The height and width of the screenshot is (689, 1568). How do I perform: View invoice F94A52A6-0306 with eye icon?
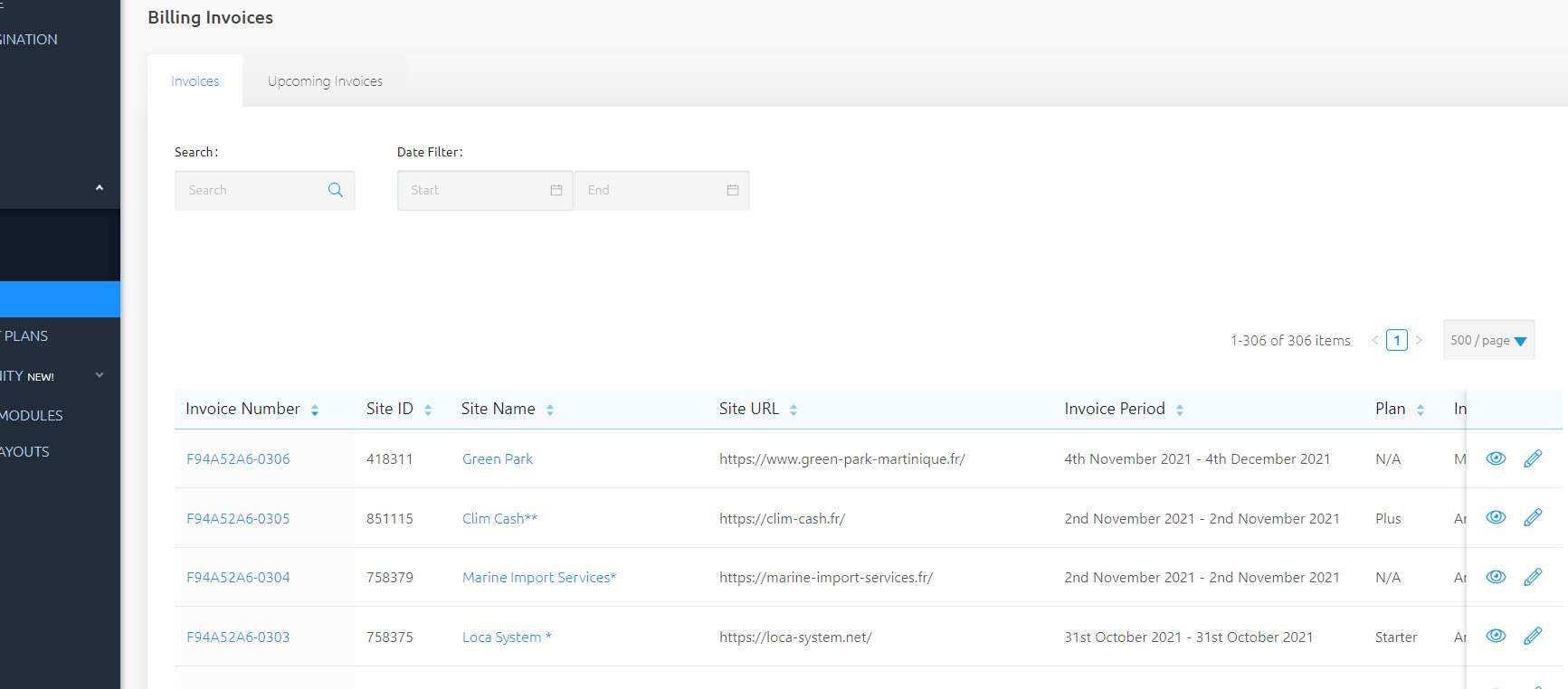(1496, 458)
